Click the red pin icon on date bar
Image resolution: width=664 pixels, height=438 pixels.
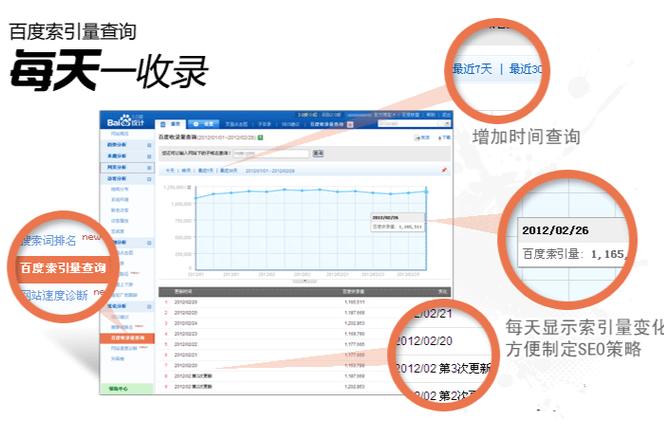tap(444, 170)
